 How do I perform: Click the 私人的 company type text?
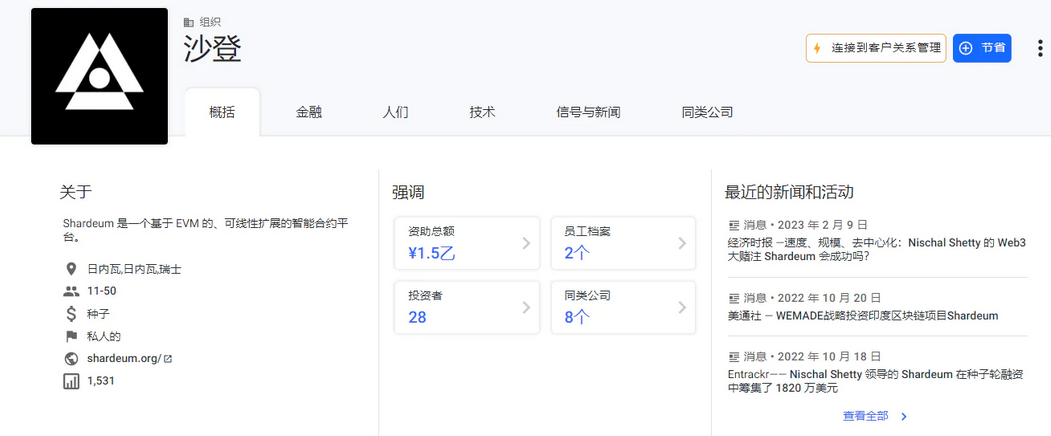pos(104,336)
